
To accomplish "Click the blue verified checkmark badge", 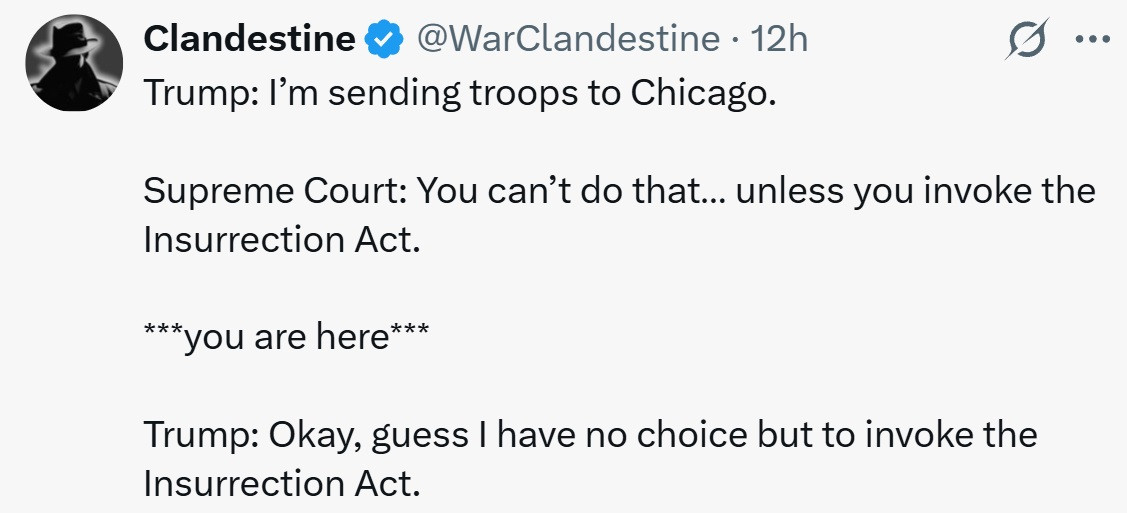I will tap(382, 40).
